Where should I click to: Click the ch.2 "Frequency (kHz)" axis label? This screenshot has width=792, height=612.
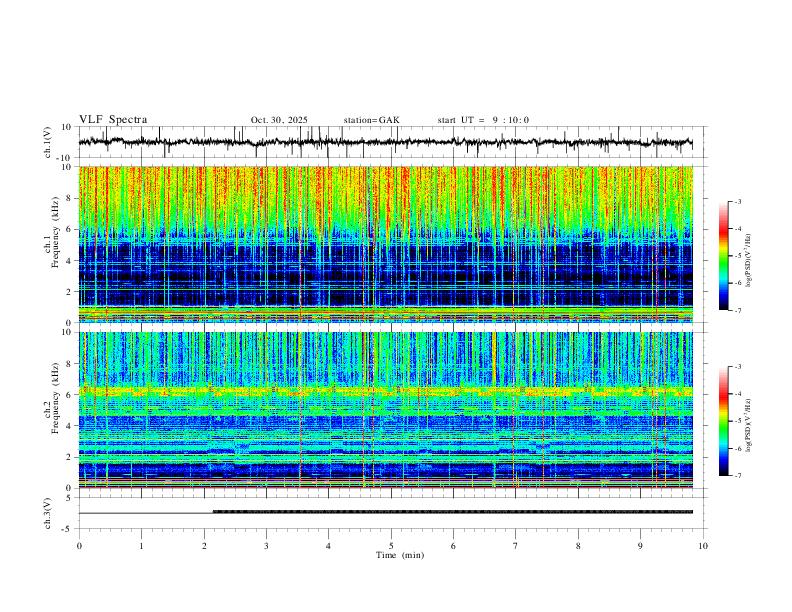click(x=55, y=398)
